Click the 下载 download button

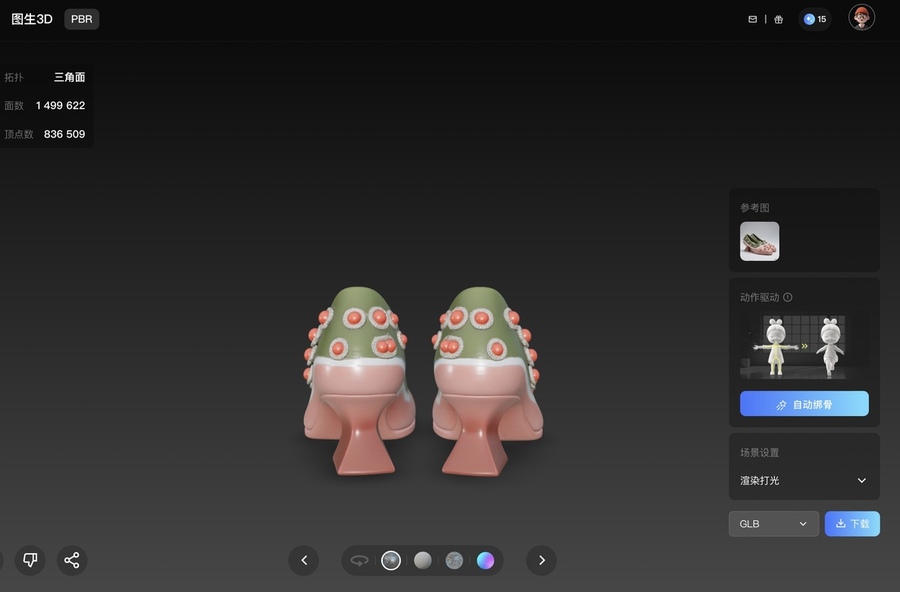coord(852,524)
